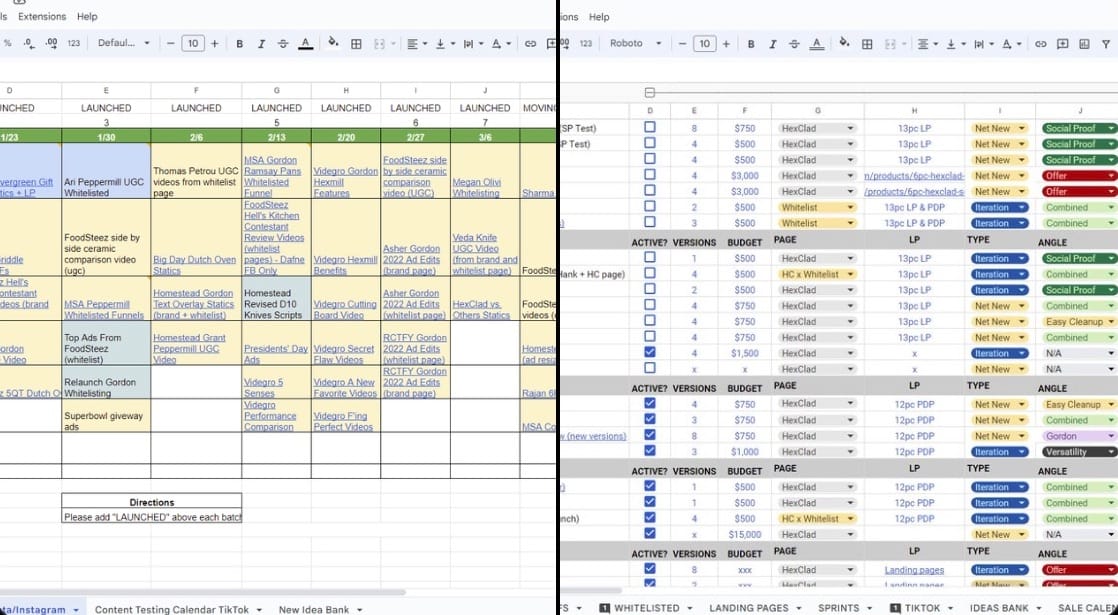
Task: Switch to SPRINTS sheet tab
Action: [x=838, y=608]
